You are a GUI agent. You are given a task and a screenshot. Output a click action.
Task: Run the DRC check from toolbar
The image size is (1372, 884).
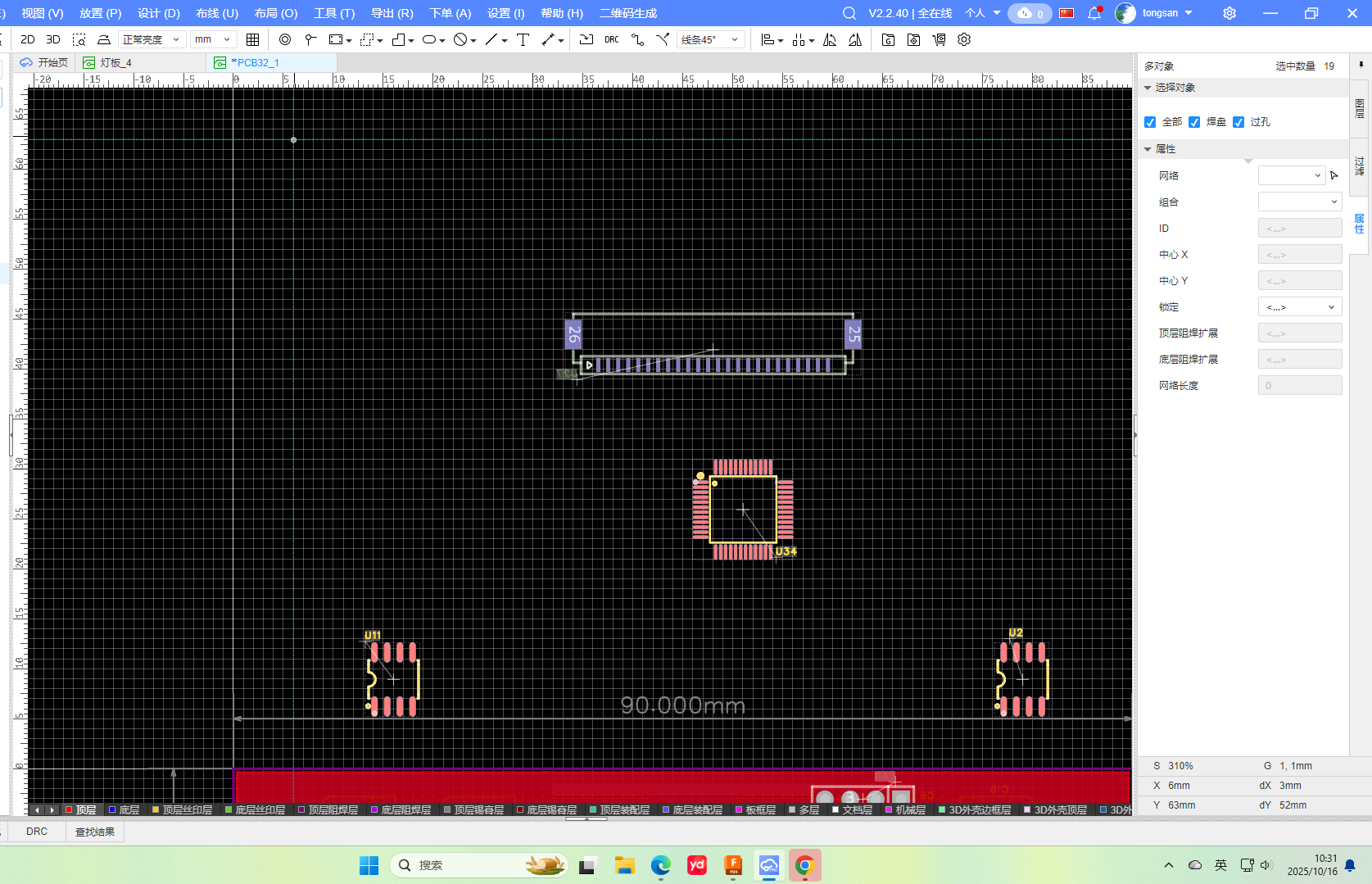612,39
